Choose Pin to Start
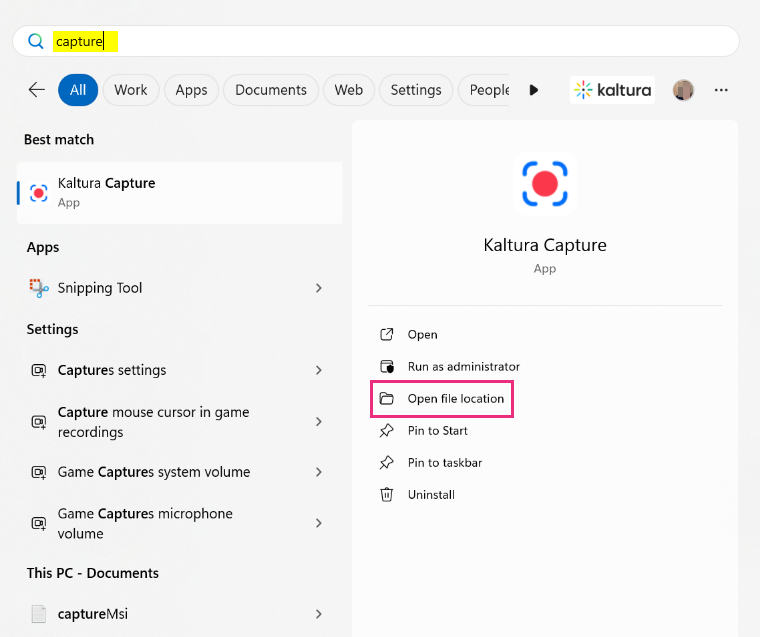This screenshot has height=637, width=760. click(x=438, y=430)
